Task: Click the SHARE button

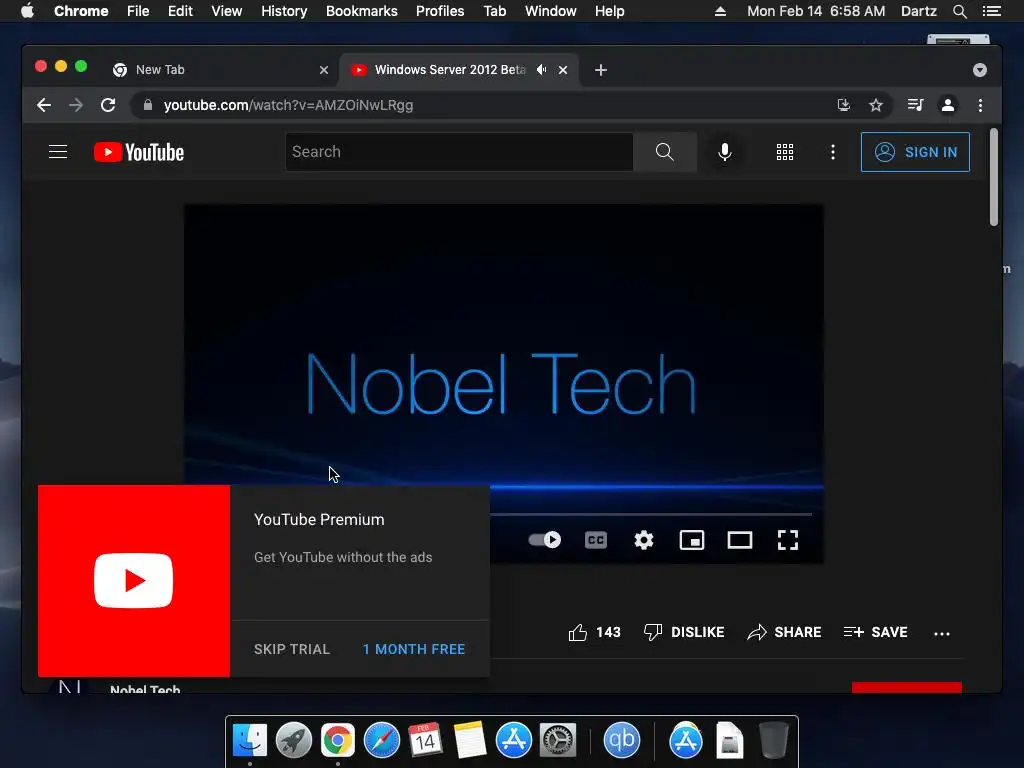Action: pos(784,632)
